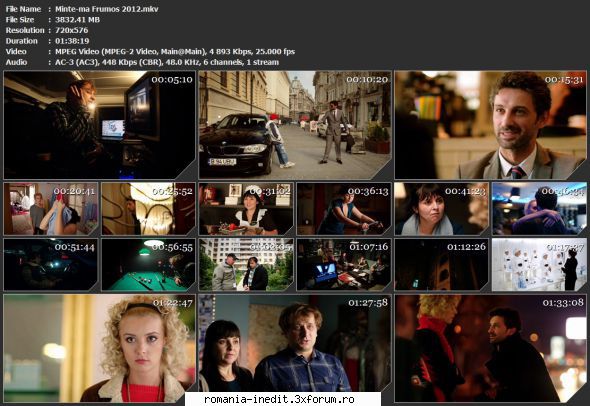Open the large frame at 01:27:58
Image resolution: width=590 pixels, height=406 pixels.
coord(295,348)
